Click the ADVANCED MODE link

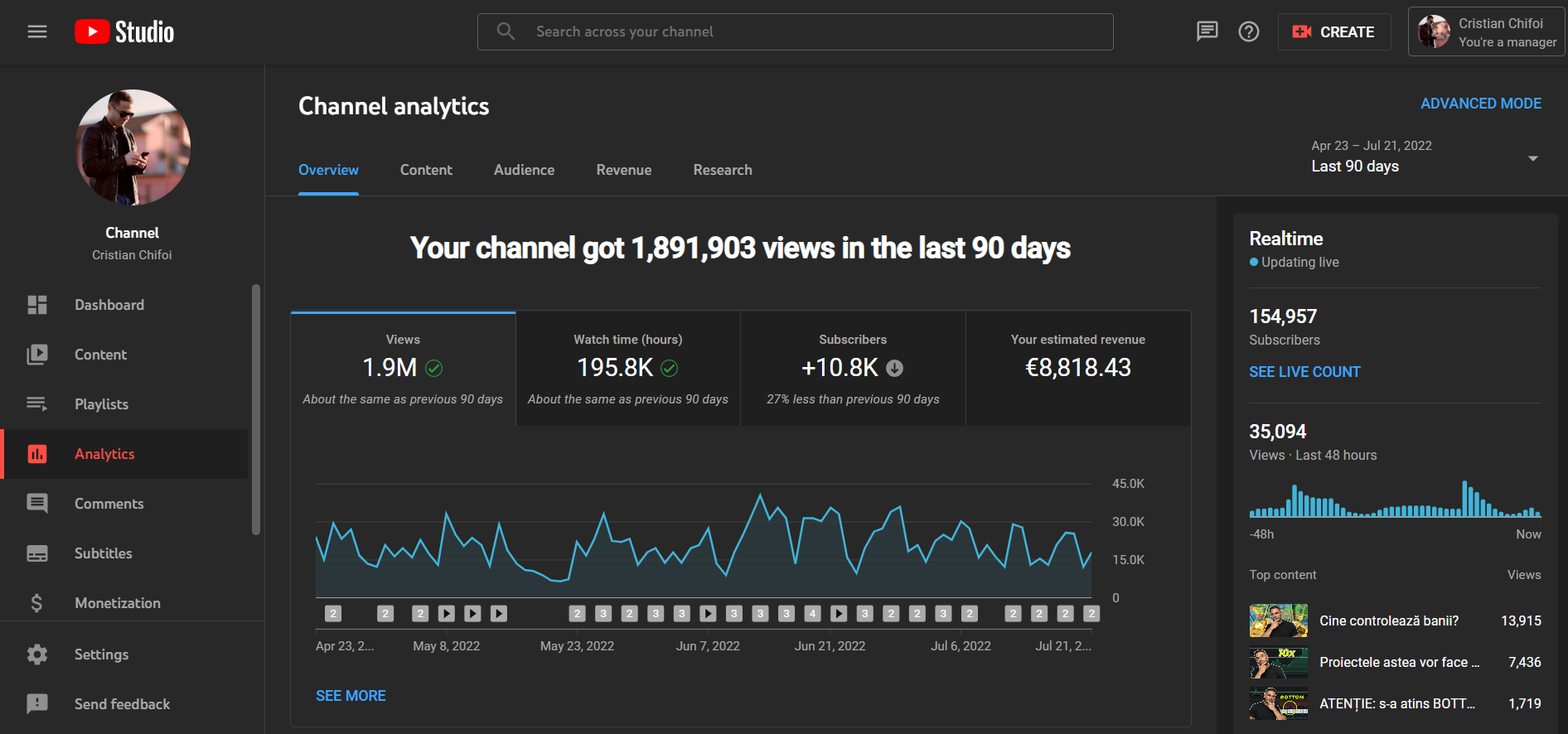1481,104
